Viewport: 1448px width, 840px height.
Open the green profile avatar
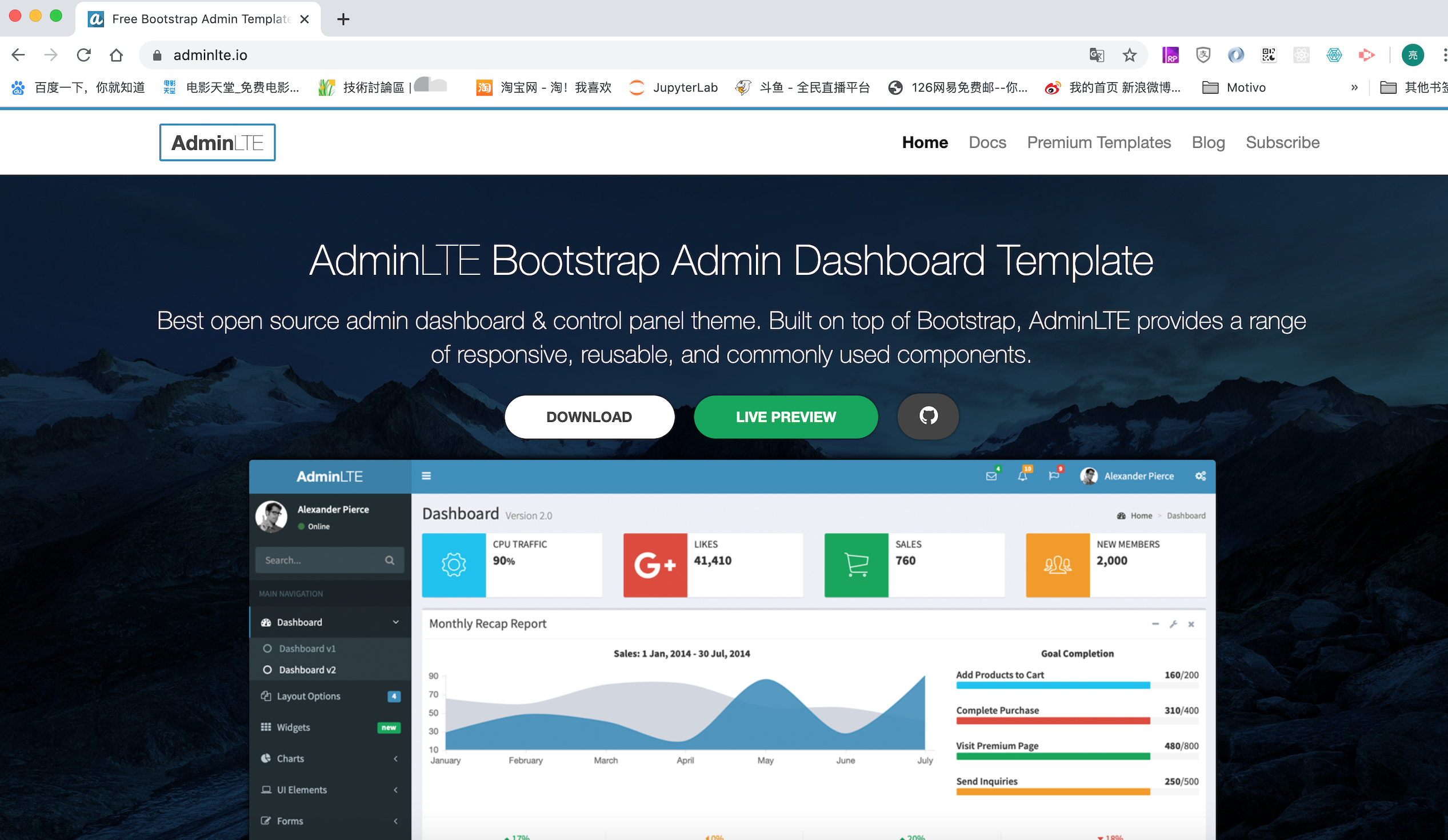click(1413, 55)
